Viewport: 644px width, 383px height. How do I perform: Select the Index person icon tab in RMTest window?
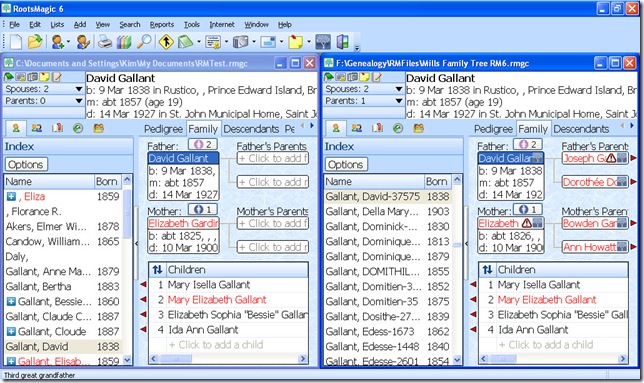point(16,128)
